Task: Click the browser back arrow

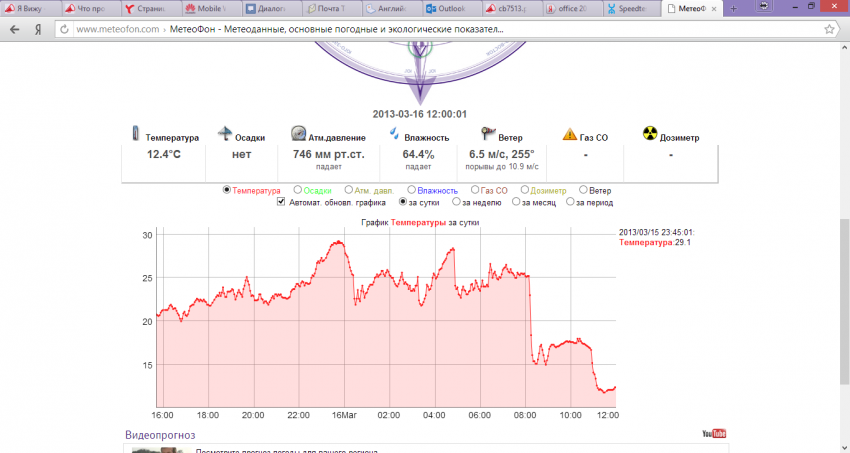Action: (x=14, y=29)
